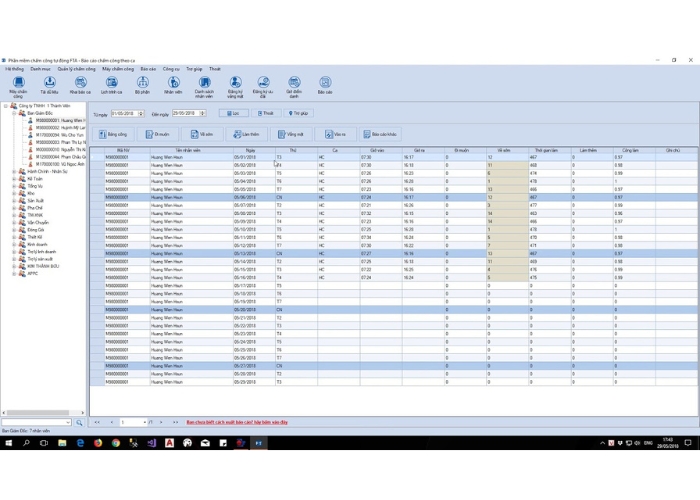Image resolution: width=700 pixels, height=500 pixels.
Task: Click the Đi muộn report button
Action: pyautogui.click(x=157, y=134)
